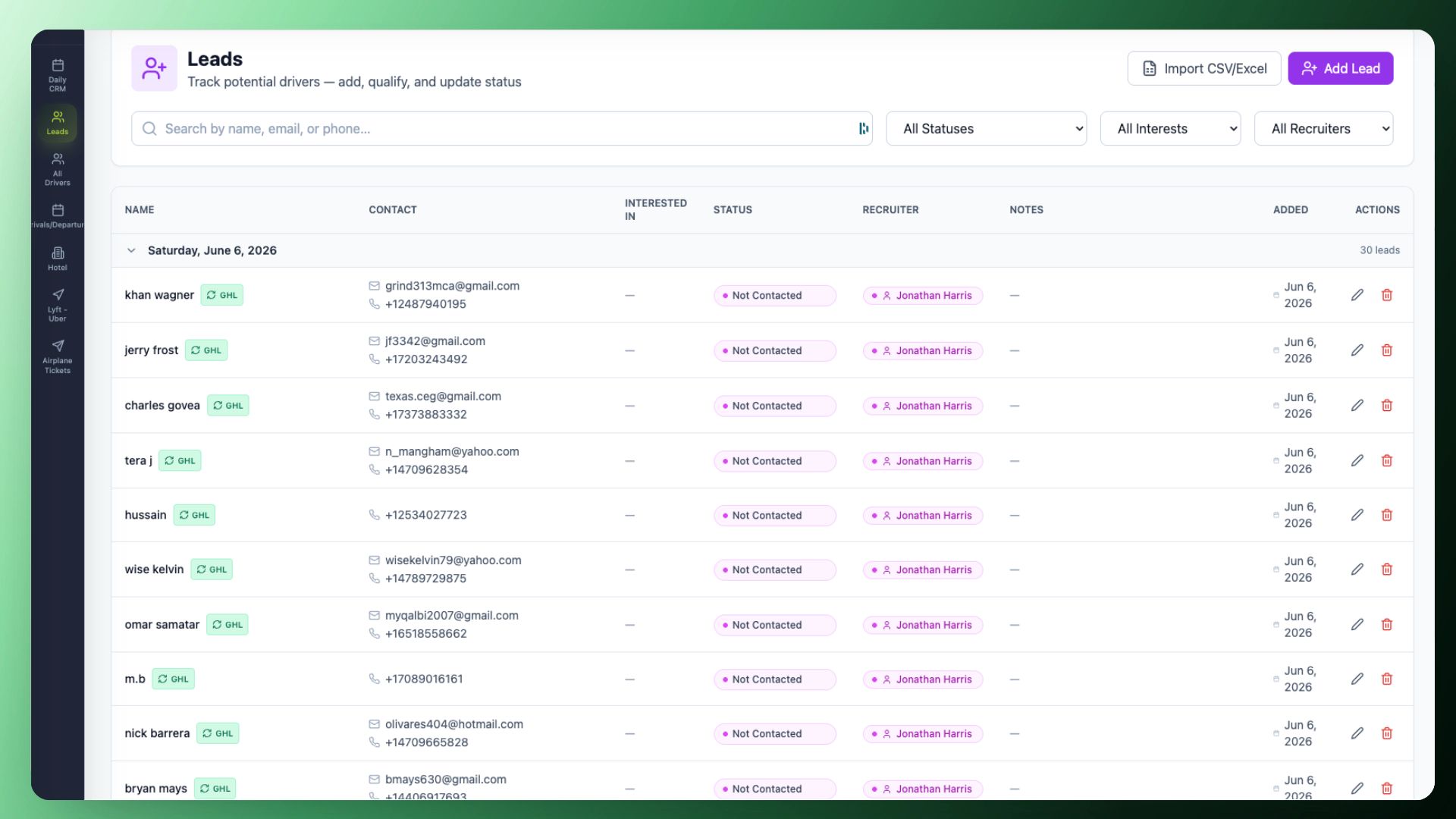This screenshot has width=1456, height=819.
Task: Click the email bmays630@gmail.com
Action: coord(445,780)
